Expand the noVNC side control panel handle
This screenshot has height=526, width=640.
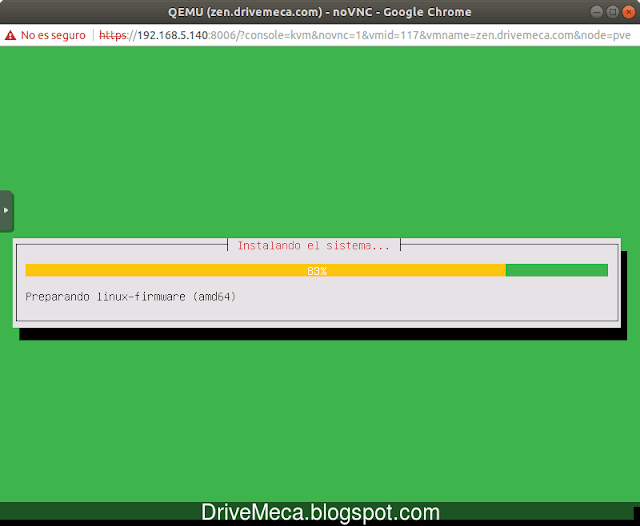7,211
